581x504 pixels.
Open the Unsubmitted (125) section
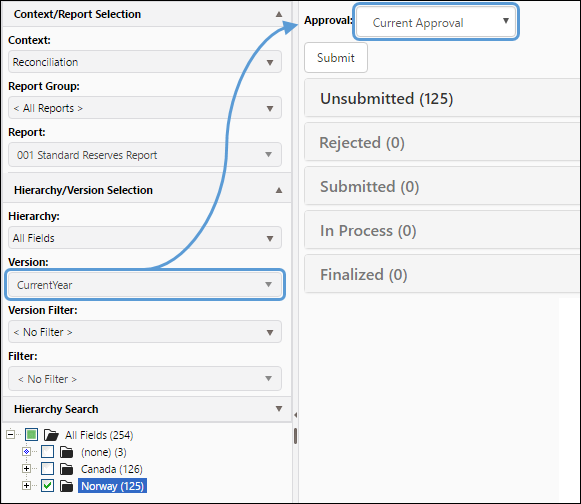(x=442, y=98)
